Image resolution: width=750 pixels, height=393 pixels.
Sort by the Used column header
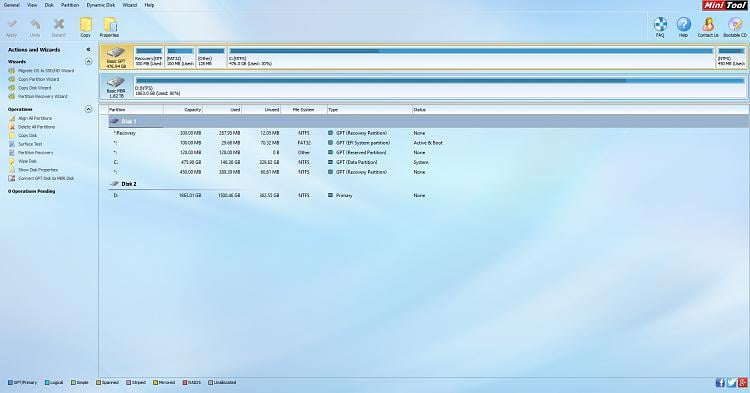point(222,110)
